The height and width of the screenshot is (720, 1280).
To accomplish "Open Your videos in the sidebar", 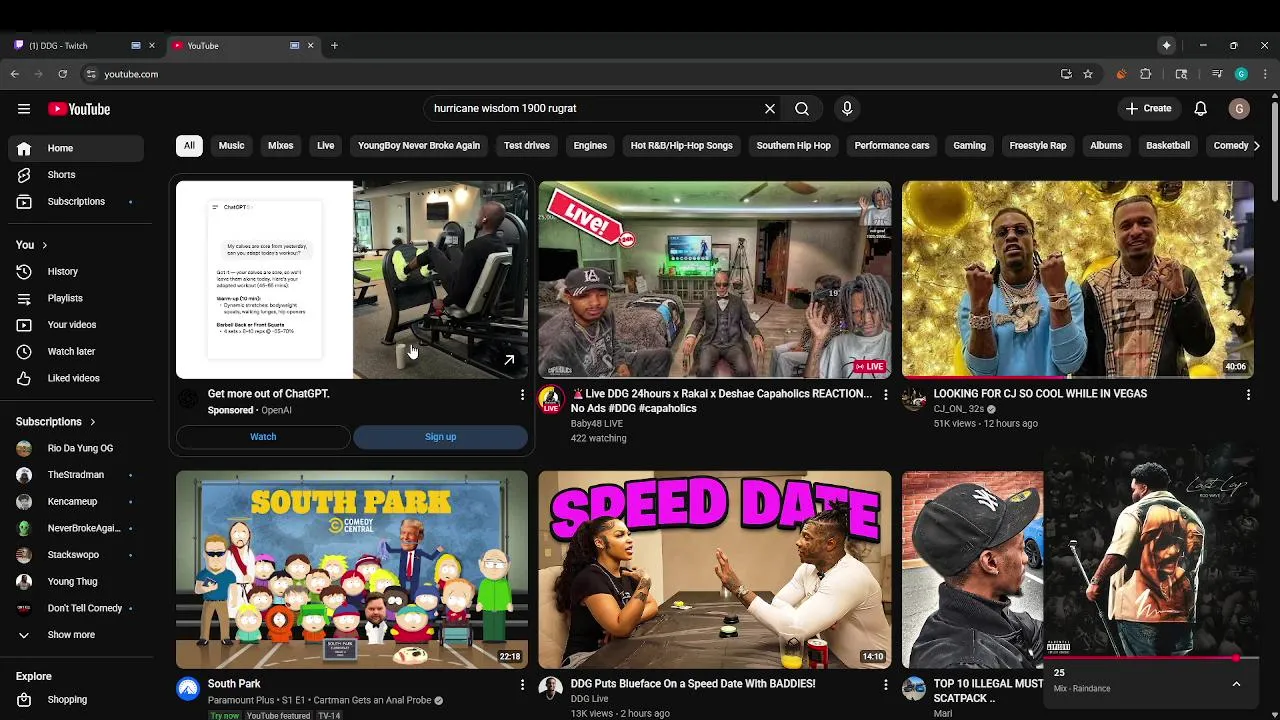I will tap(76, 325).
